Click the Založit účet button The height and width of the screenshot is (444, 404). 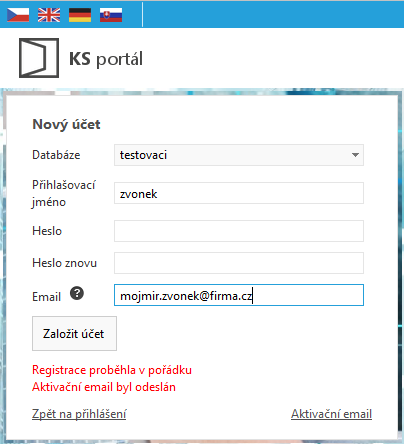(74, 333)
